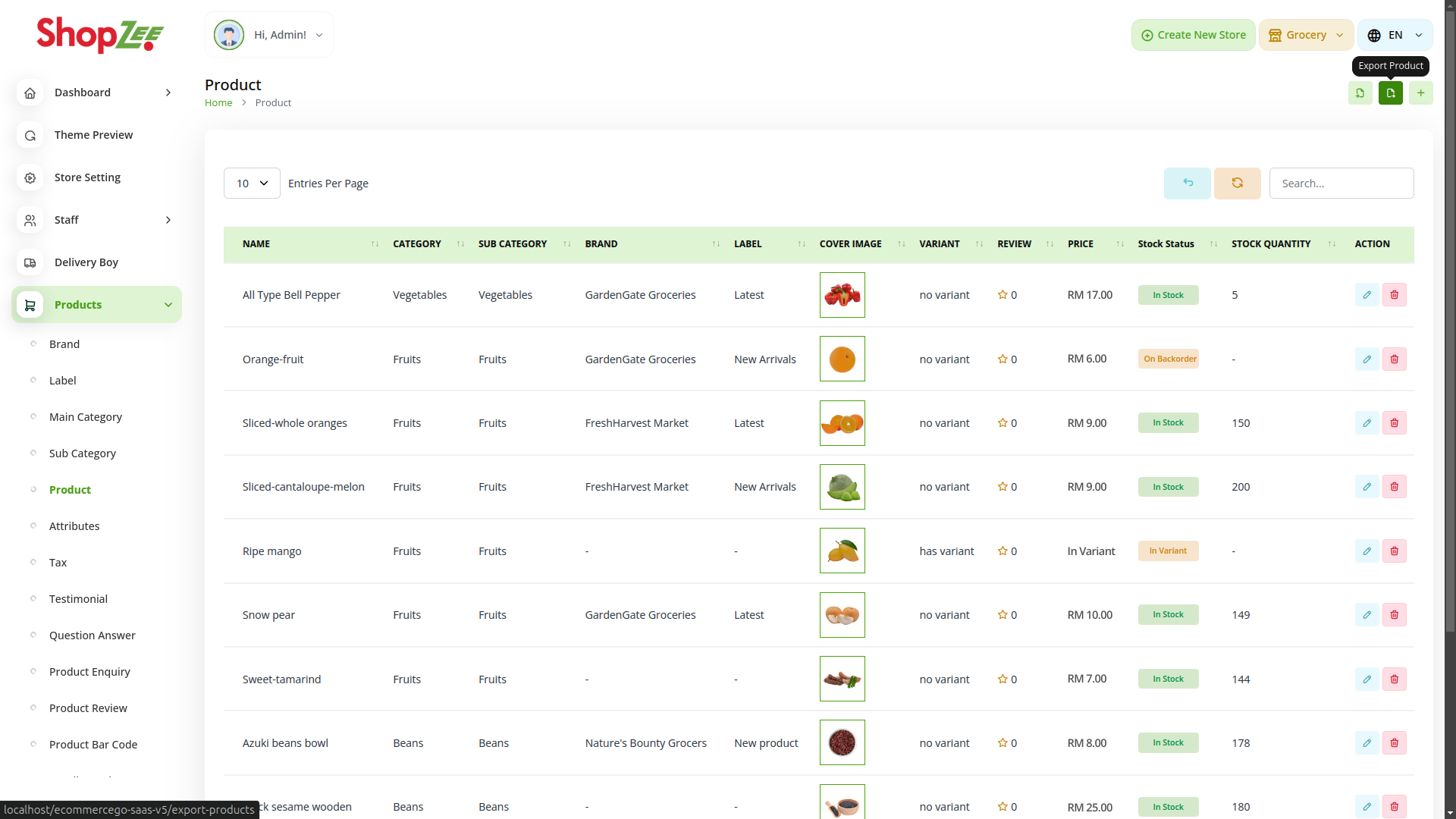
Task: Click the green plus add product icon
Action: [x=1420, y=93]
